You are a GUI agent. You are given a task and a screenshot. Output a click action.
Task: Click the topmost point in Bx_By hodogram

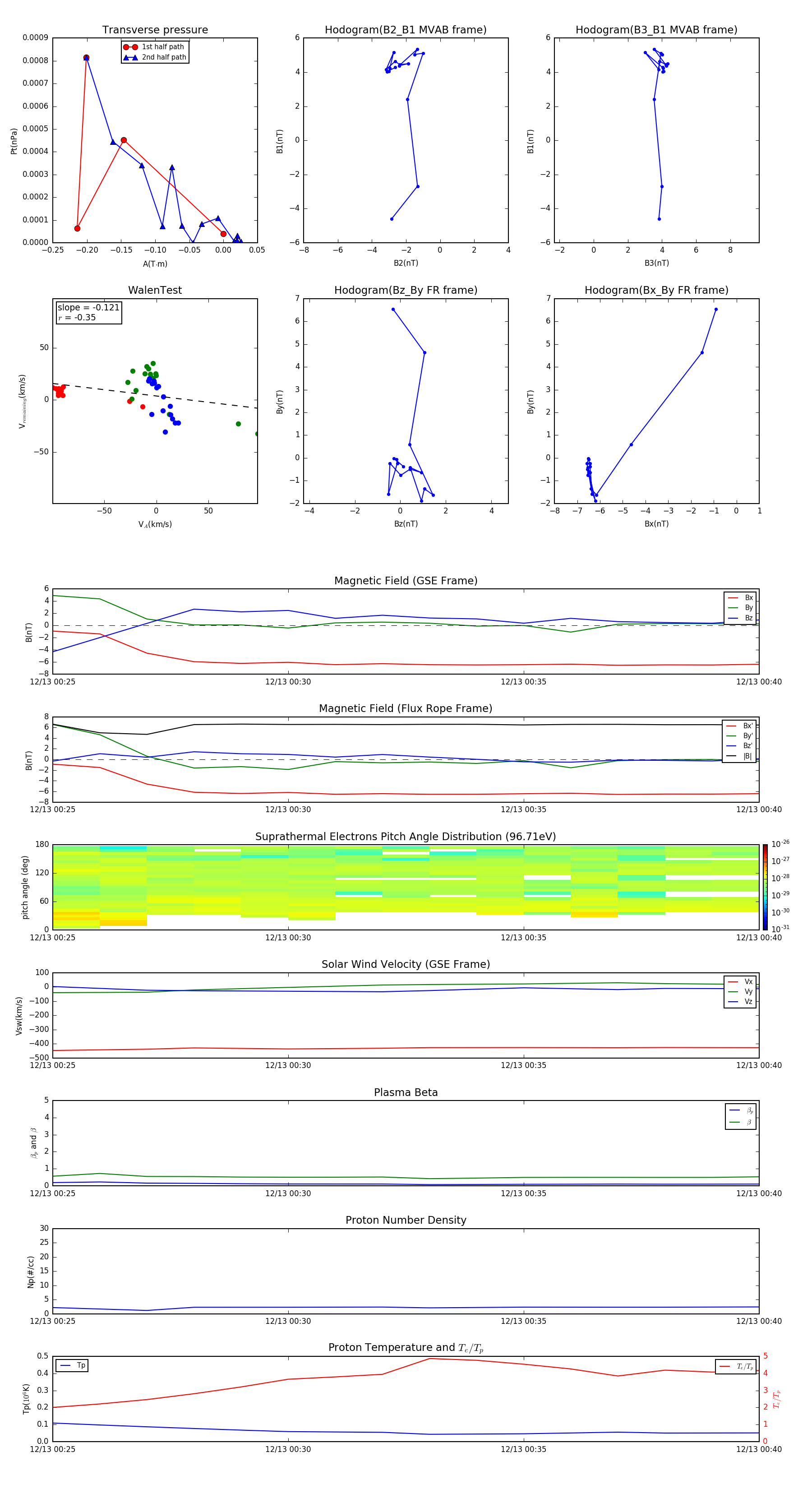[716, 309]
